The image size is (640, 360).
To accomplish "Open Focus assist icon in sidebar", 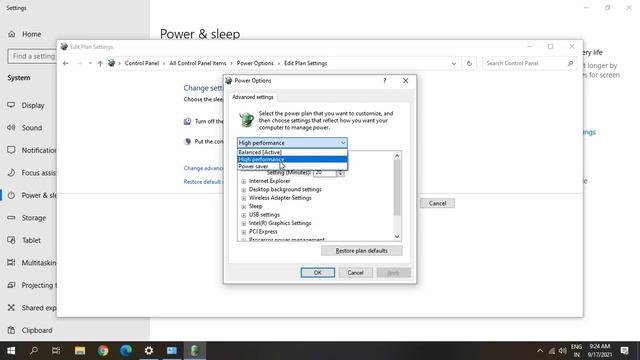I will (11, 173).
